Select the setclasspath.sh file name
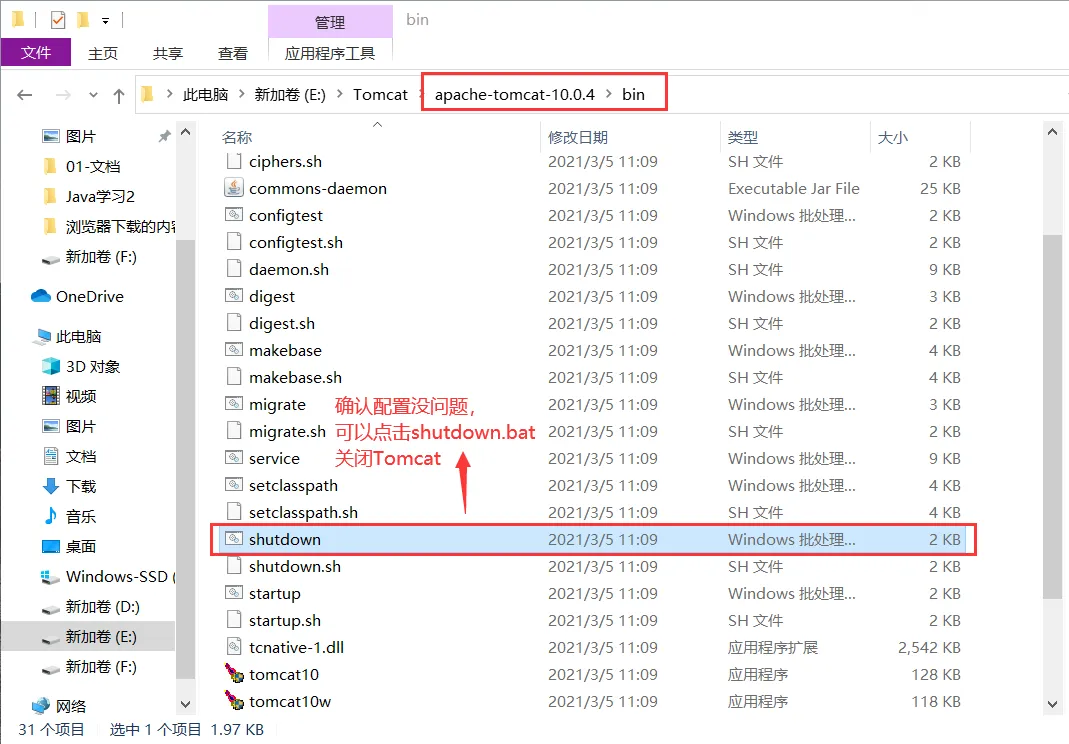The image size is (1069, 744). tap(303, 512)
